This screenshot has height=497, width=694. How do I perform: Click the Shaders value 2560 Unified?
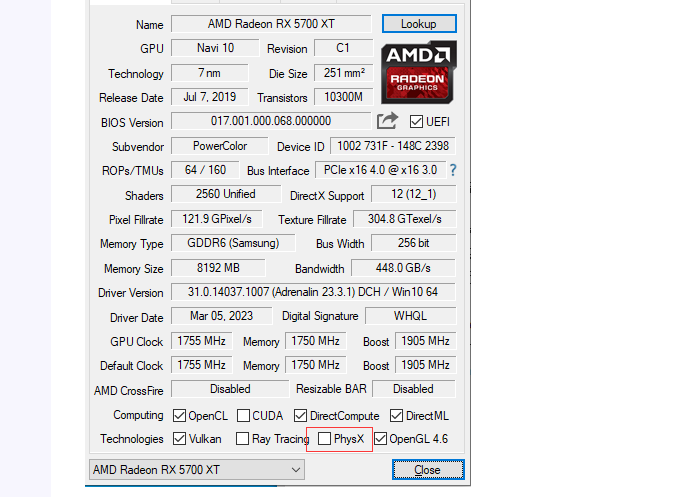[x=226, y=194]
